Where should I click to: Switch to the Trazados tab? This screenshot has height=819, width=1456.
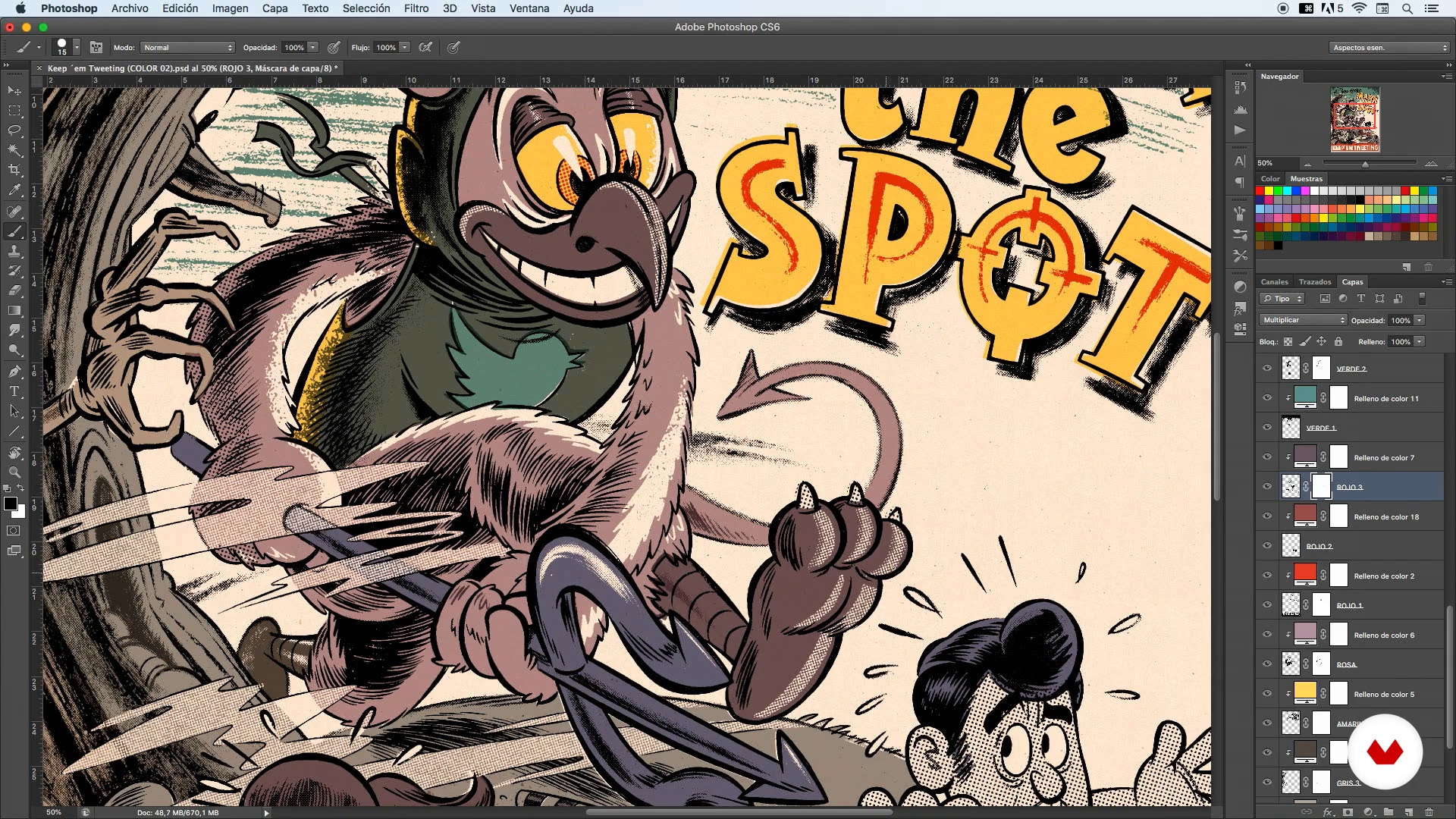(1315, 281)
